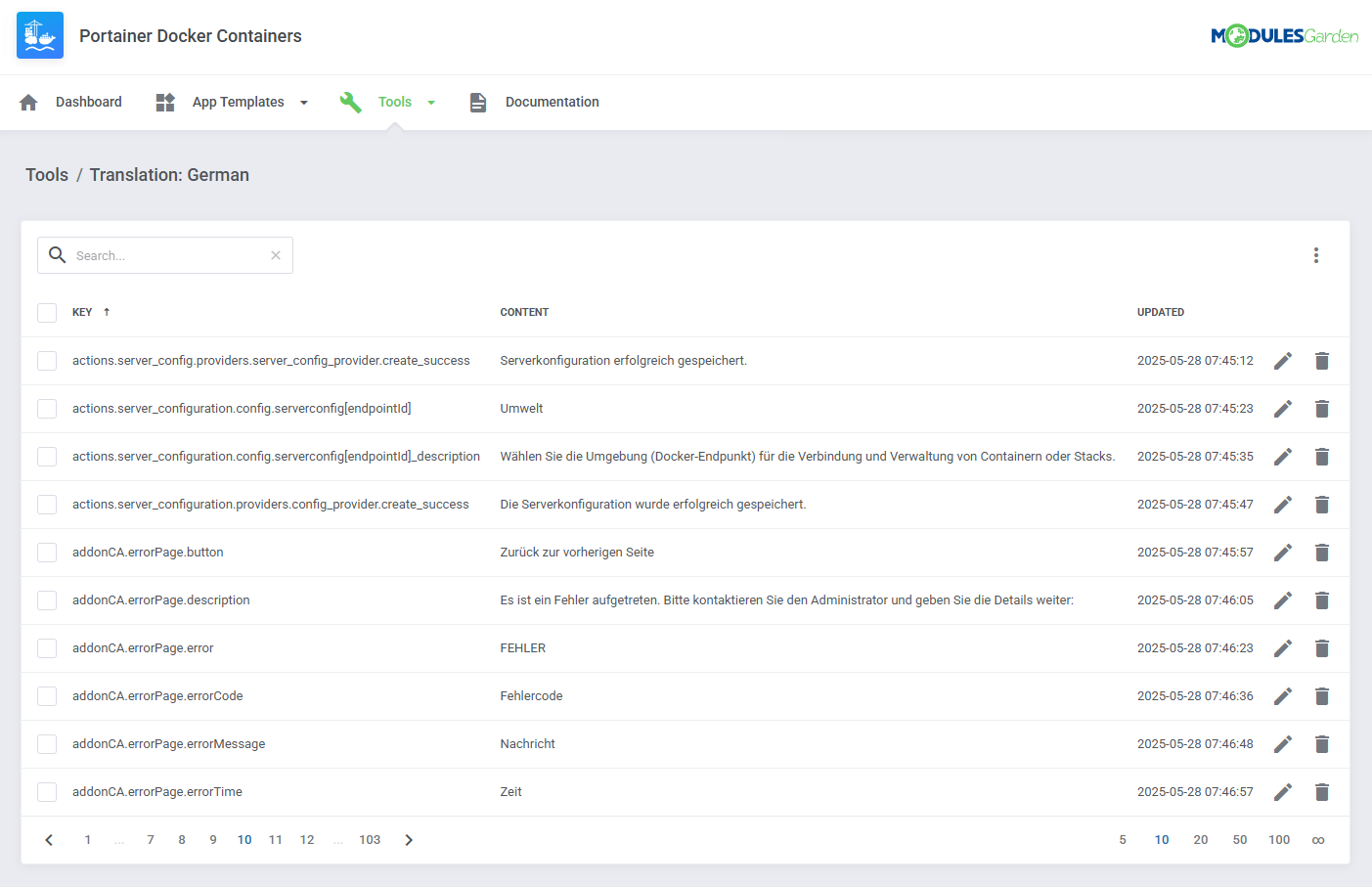Select all translation rows via the header checkbox
This screenshot has height=887, width=1372.
click(x=46, y=312)
